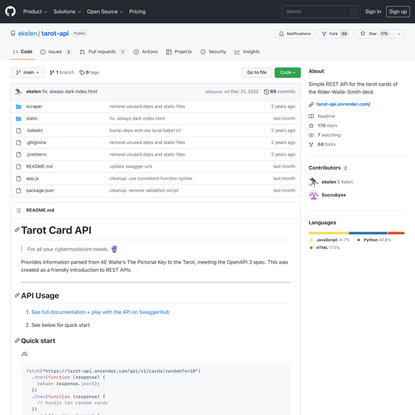View the 1 branch link
Viewport: 415px width, 415px height.
pyautogui.click(x=62, y=72)
